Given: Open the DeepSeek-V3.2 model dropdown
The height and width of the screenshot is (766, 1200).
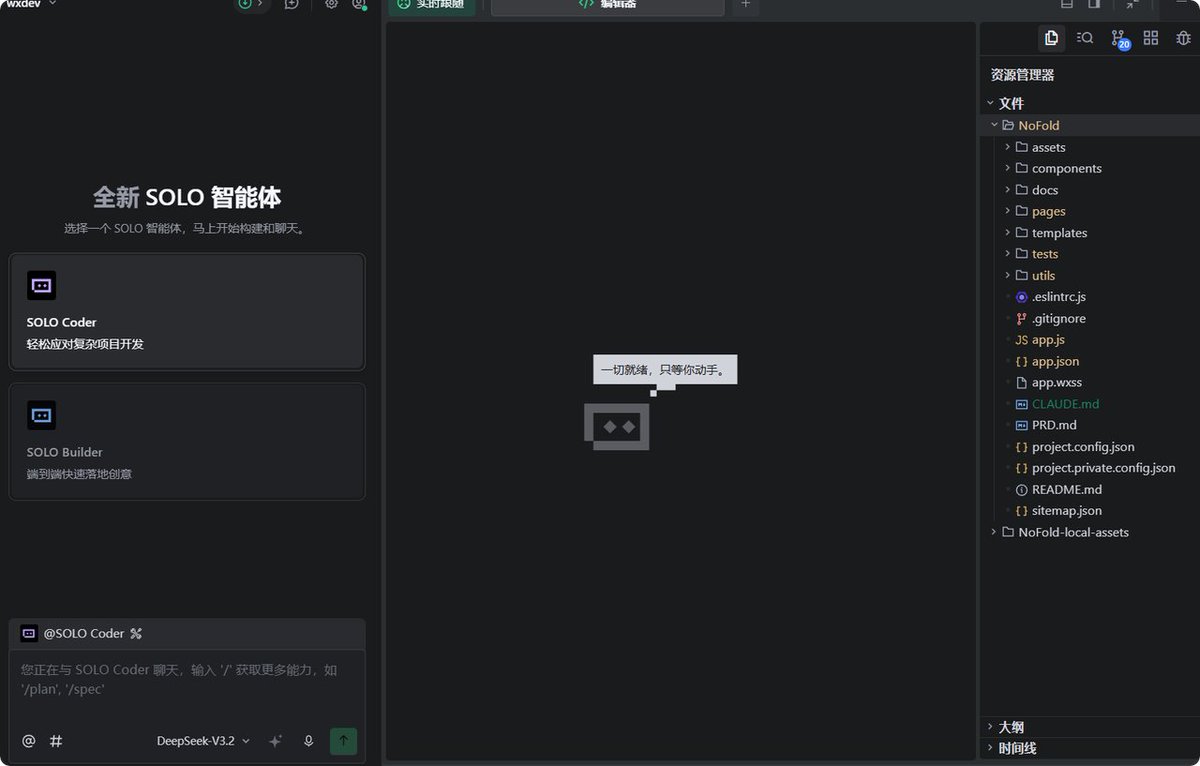Looking at the screenshot, I should (x=203, y=741).
